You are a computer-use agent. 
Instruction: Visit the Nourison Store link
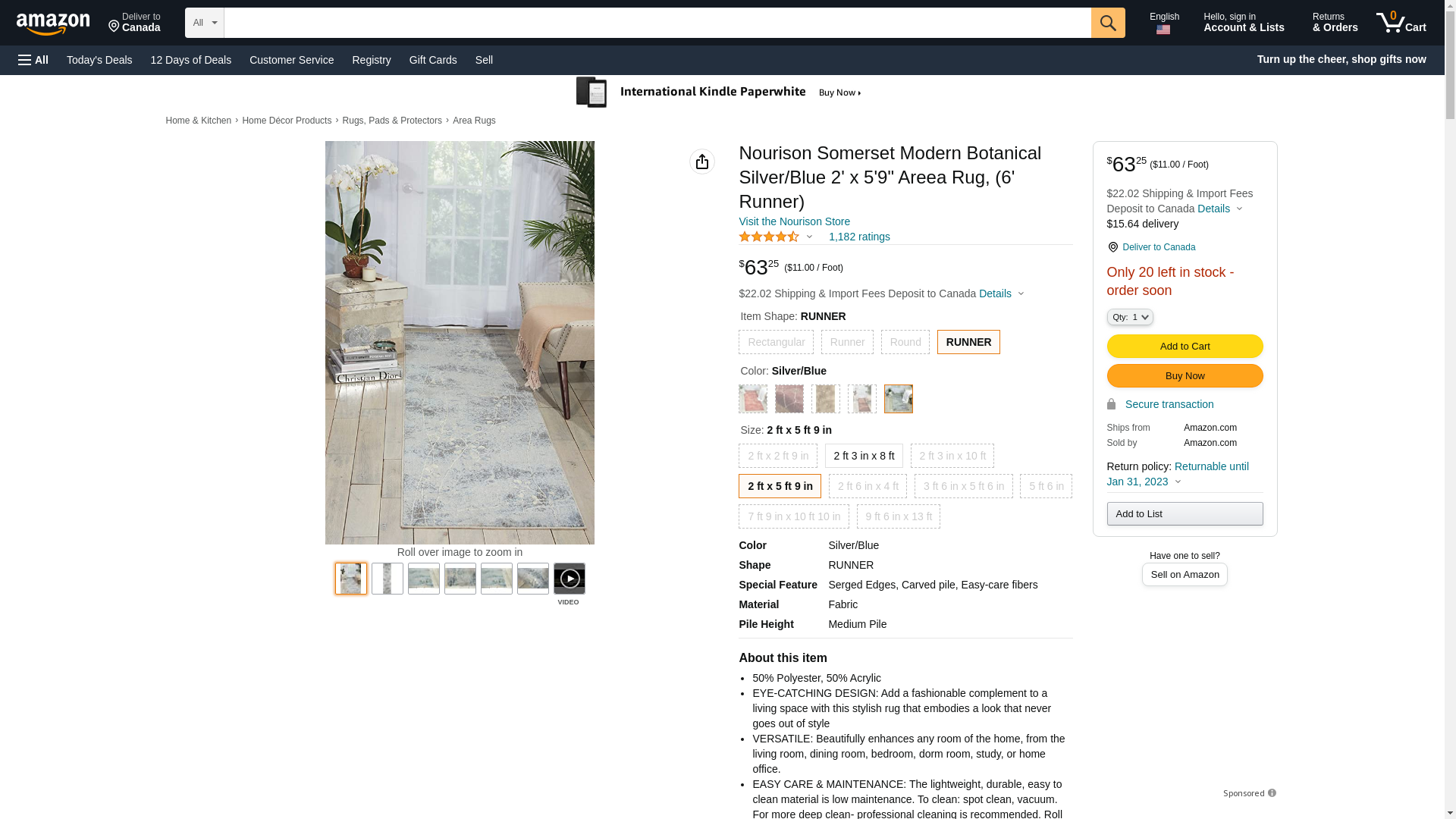pos(794,221)
